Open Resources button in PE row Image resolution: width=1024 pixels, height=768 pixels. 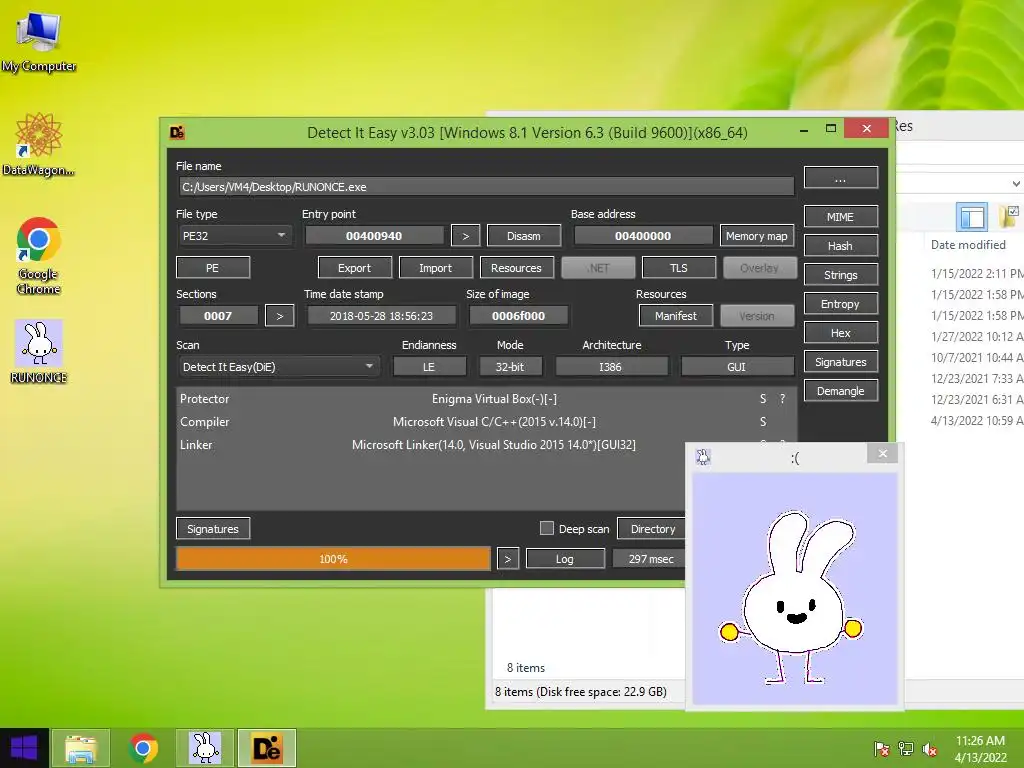click(517, 268)
